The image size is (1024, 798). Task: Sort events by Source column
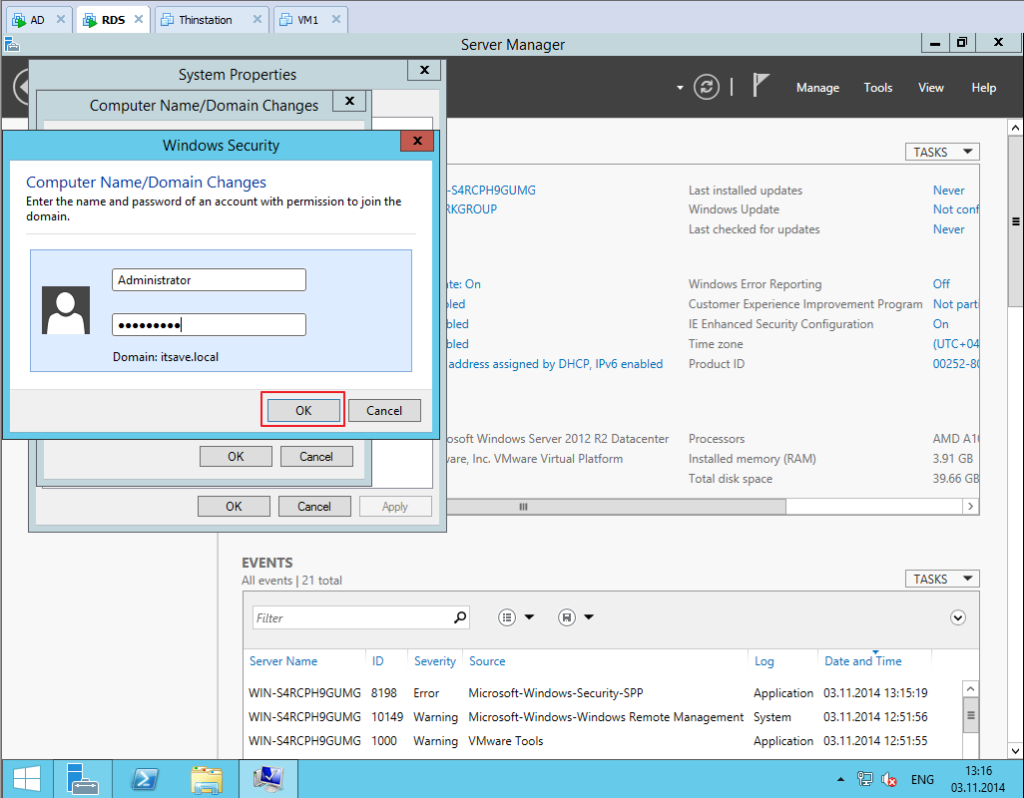[487, 661]
